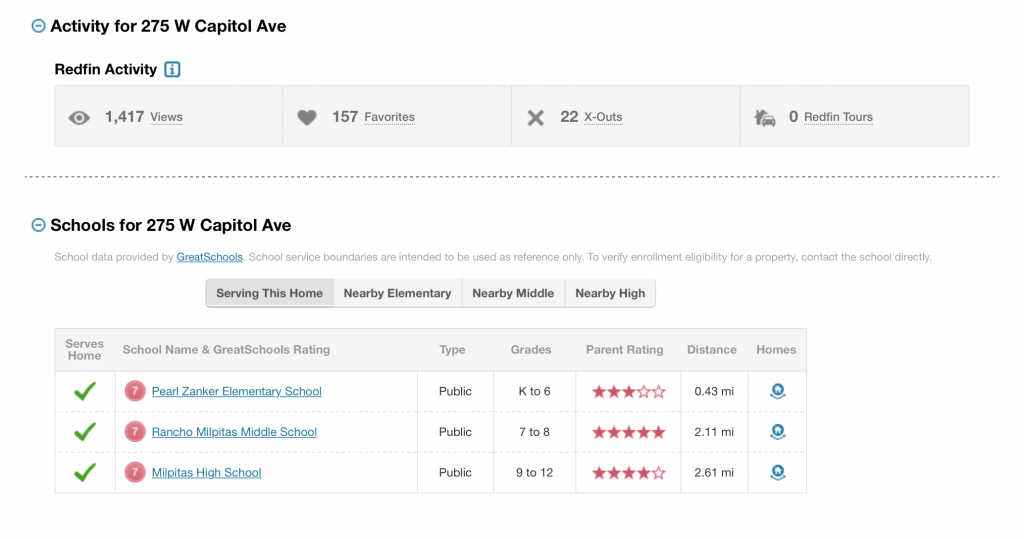Open homes map icon for Rancho Milpitas Middle
The width and height of the screenshot is (1024, 539).
(x=777, y=432)
